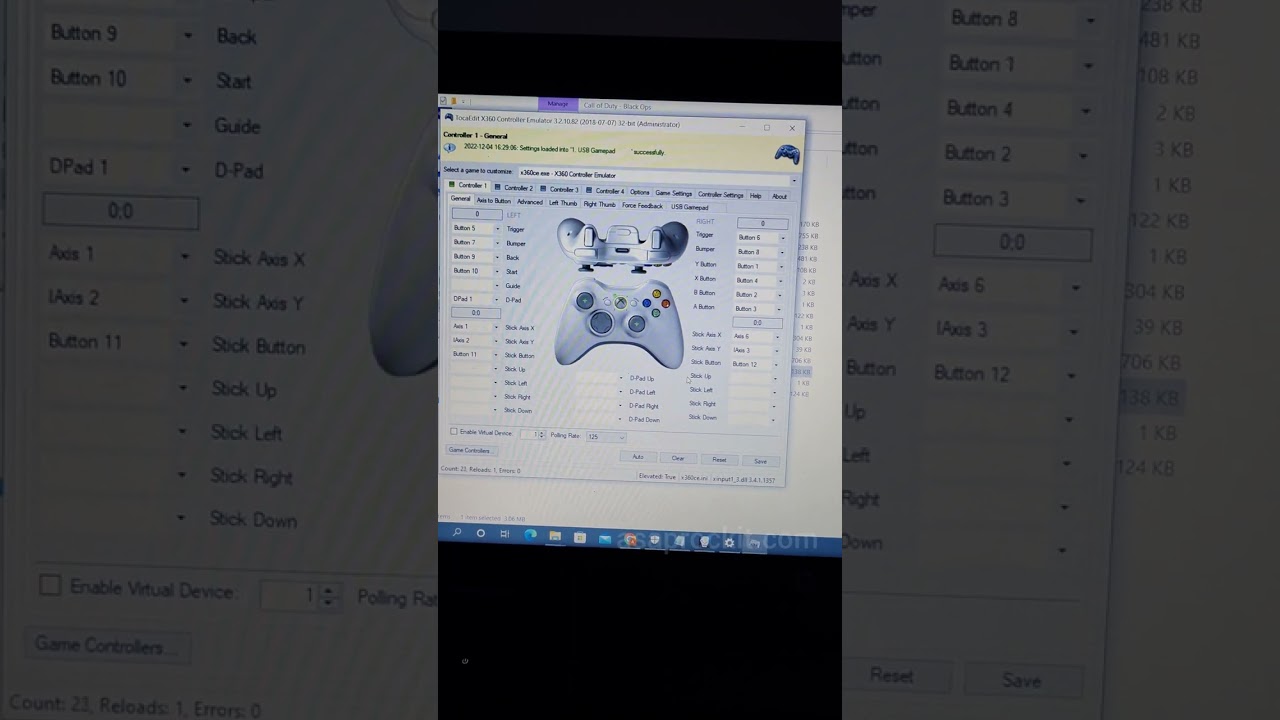
Task: Open the About tab
Action: (779, 196)
